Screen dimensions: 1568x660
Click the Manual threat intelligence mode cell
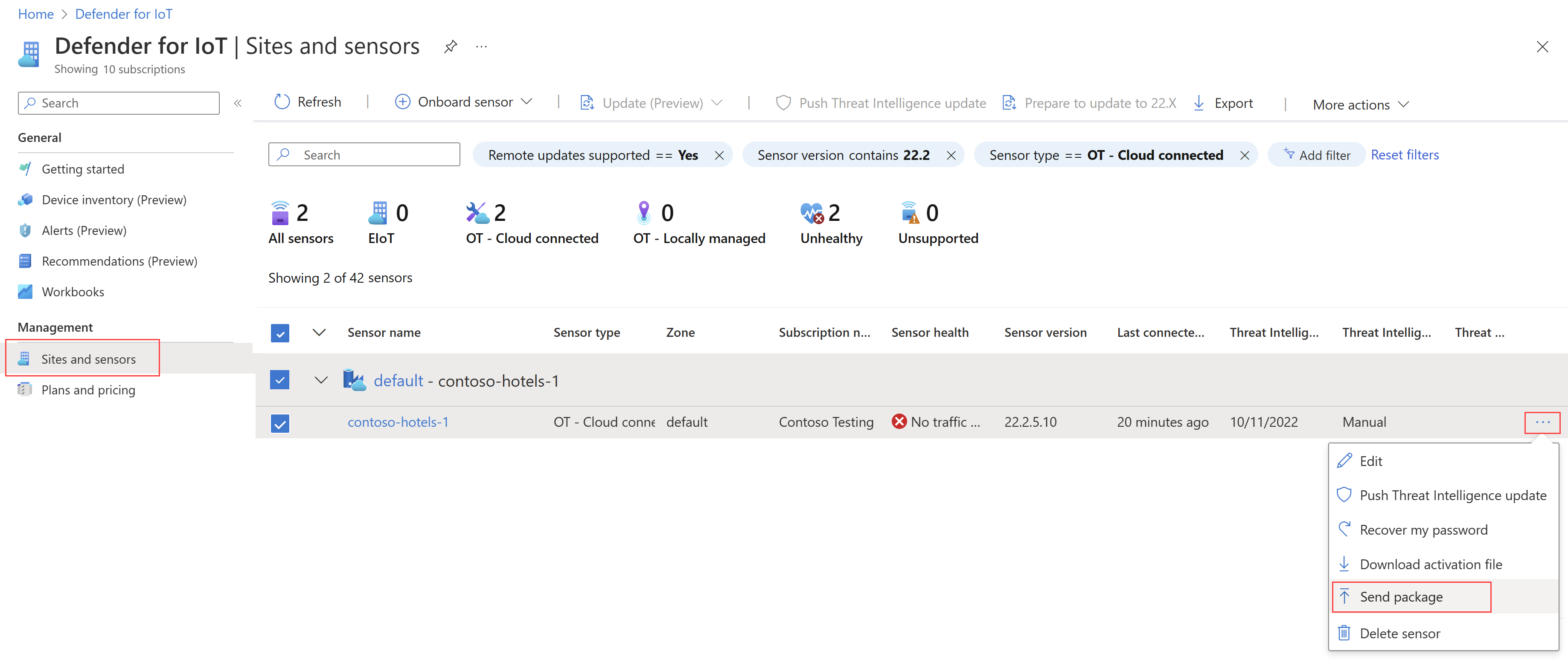tap(1364, 422)
